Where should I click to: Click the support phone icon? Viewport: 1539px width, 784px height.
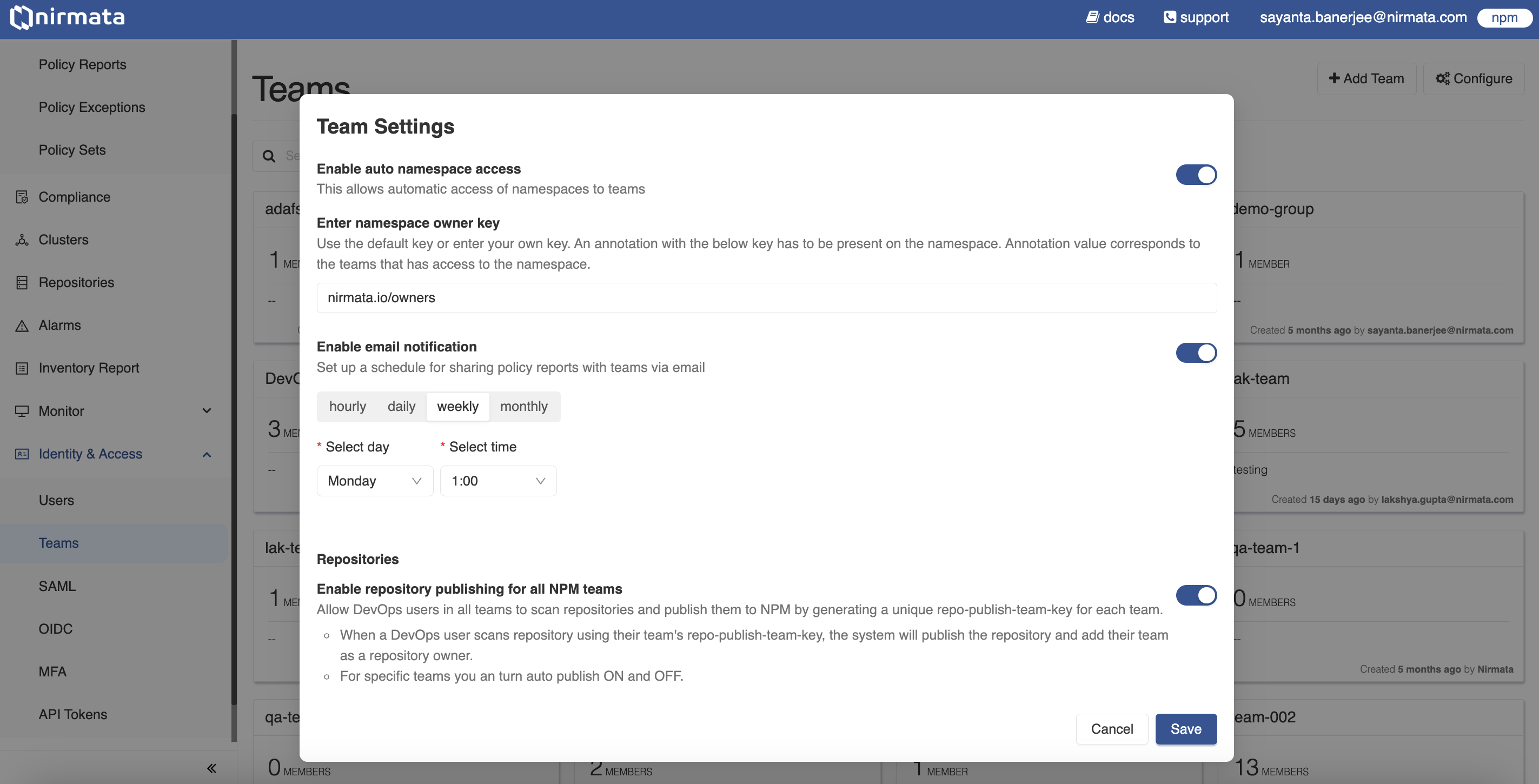(x=1169, y=17)
